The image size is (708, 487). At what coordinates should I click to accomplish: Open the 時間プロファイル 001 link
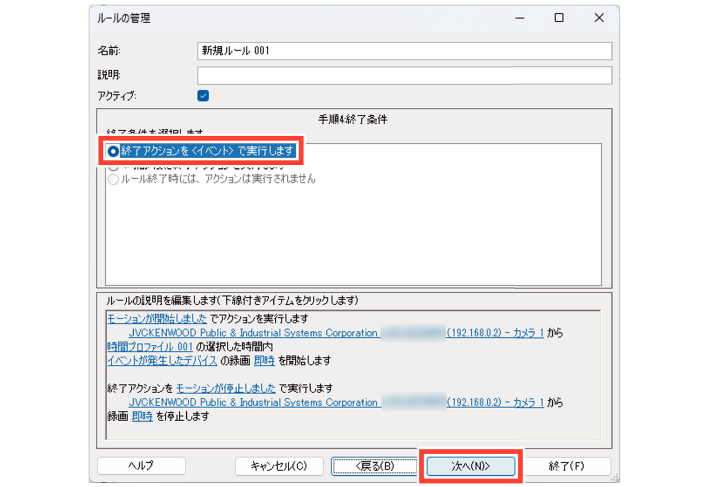pos(150,347)
